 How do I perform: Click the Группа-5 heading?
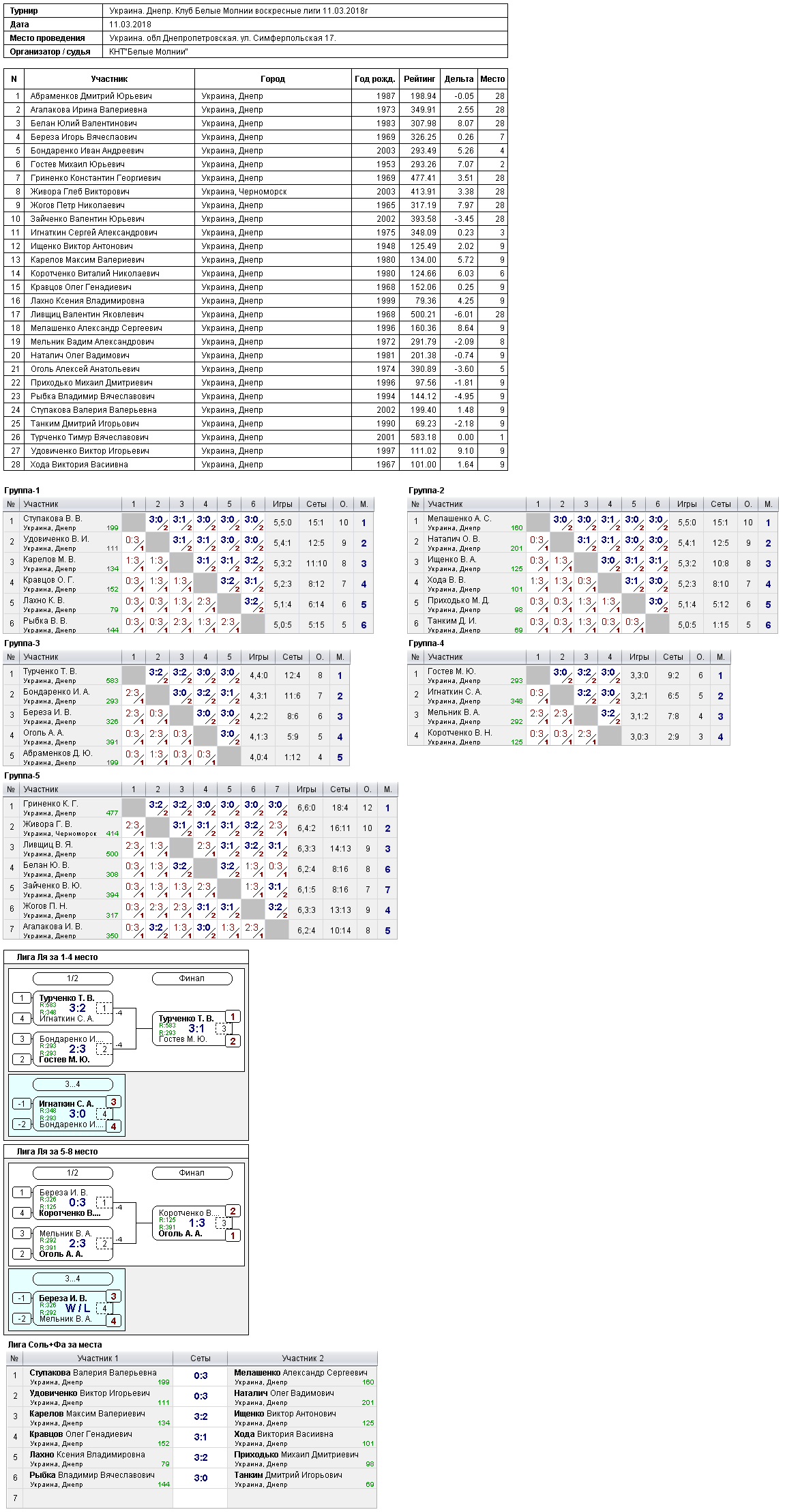pyautogui.click(x=22, y=776)
